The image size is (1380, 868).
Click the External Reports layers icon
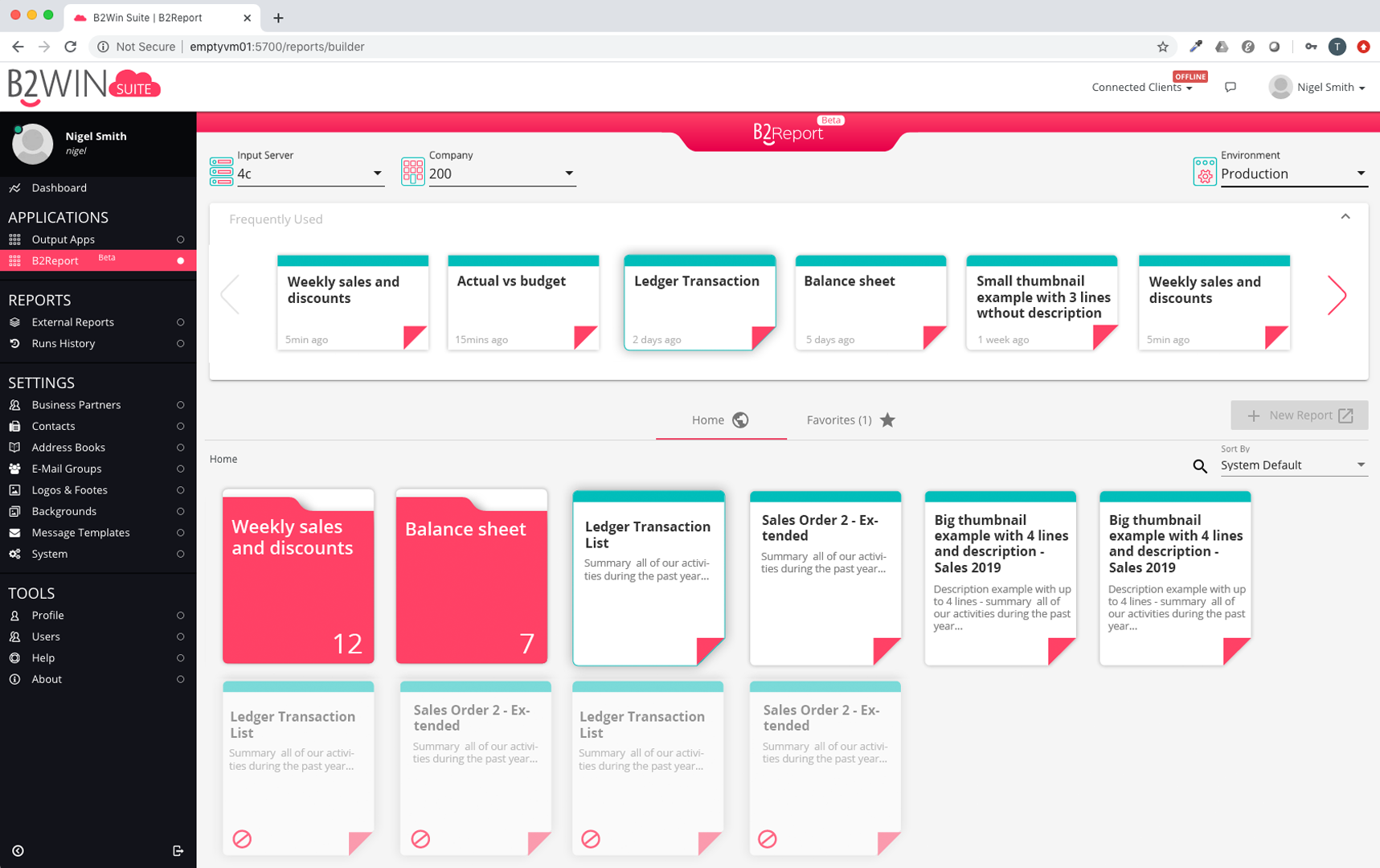pyautogui.click(x=14, y=322)
